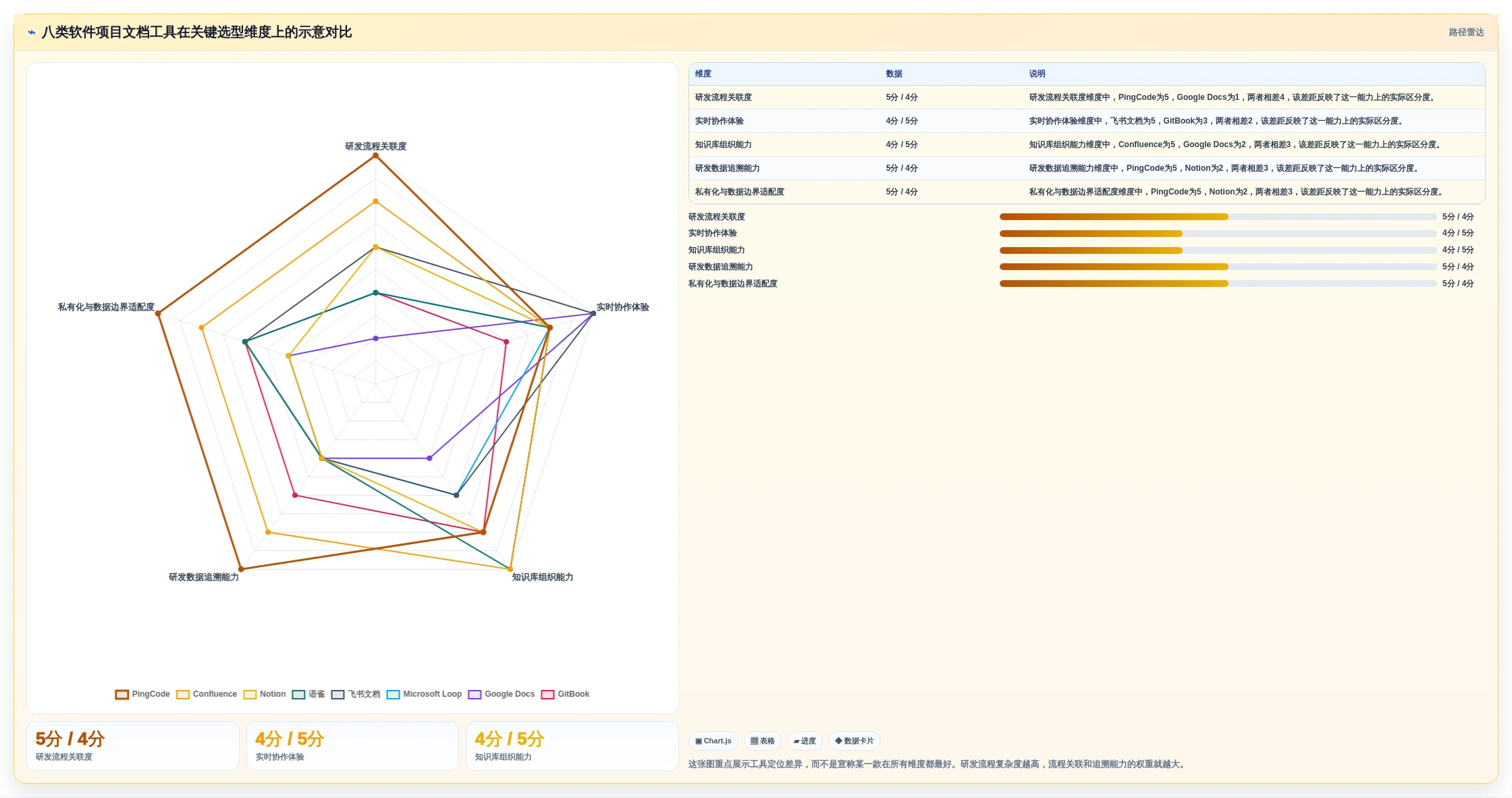Click the footer note 这张图重点展示工具定位差异
Viewport: 1512px width, 798px height.
click(938, 764)
